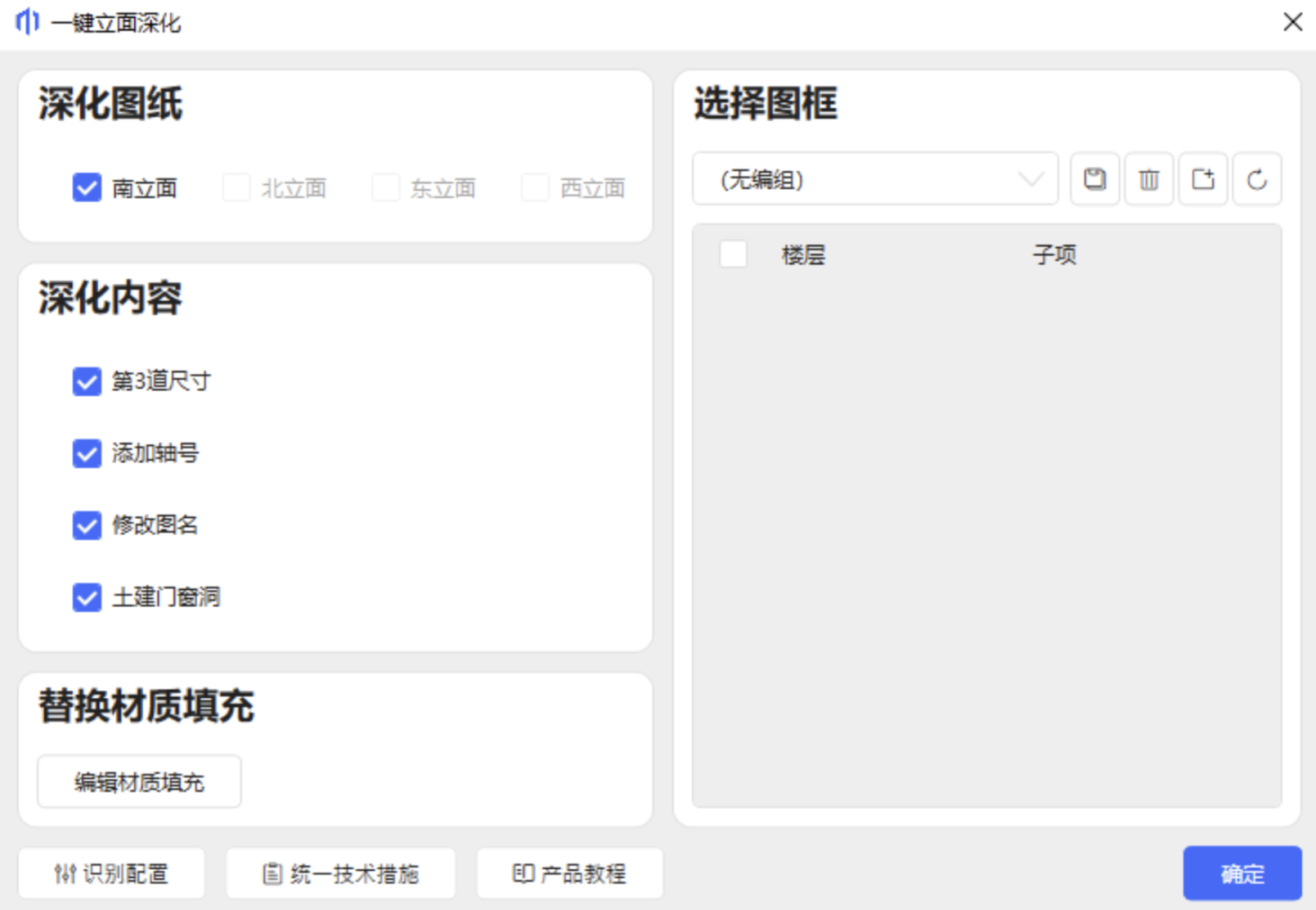Open 统一技术措施 document
Viewport: 1316px width, 910px height.
340,874
